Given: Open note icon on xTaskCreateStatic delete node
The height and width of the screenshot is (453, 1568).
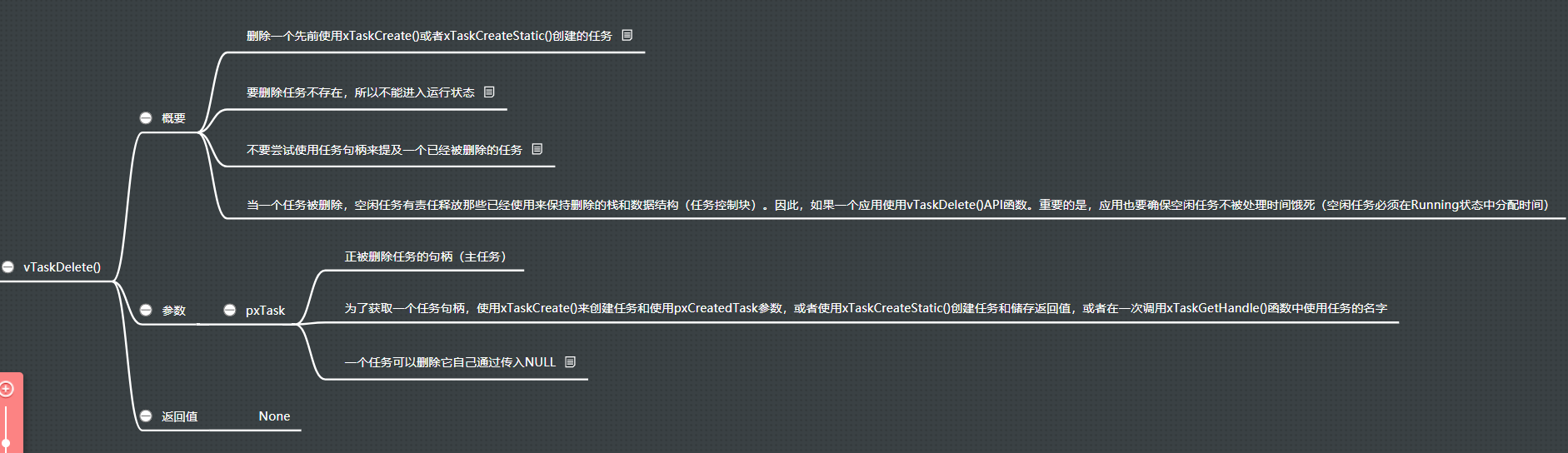Looking at the screenshot, I should [x=627, y=35].
